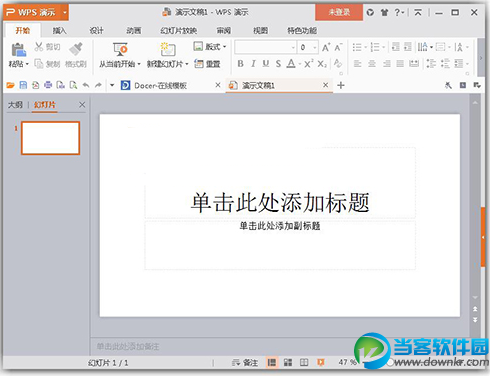Screen dimensions: 490x376
Task: Switch to Outline (大纲) pane tab
Action: [x=15, y=105]
